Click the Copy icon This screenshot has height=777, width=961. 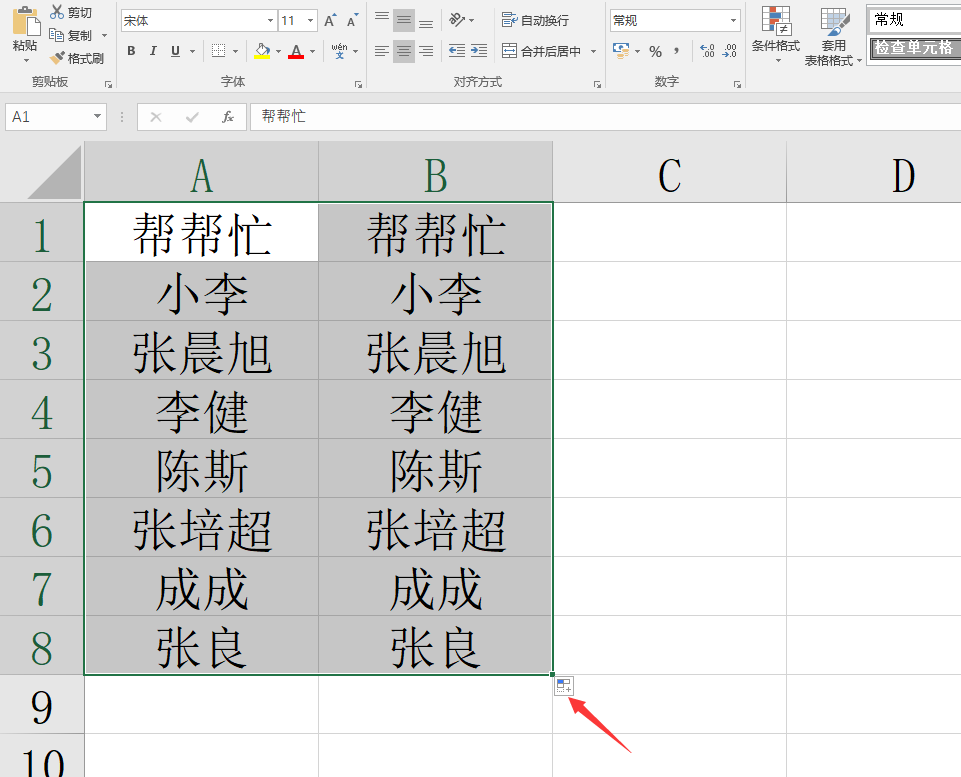(x=56, y=35)
